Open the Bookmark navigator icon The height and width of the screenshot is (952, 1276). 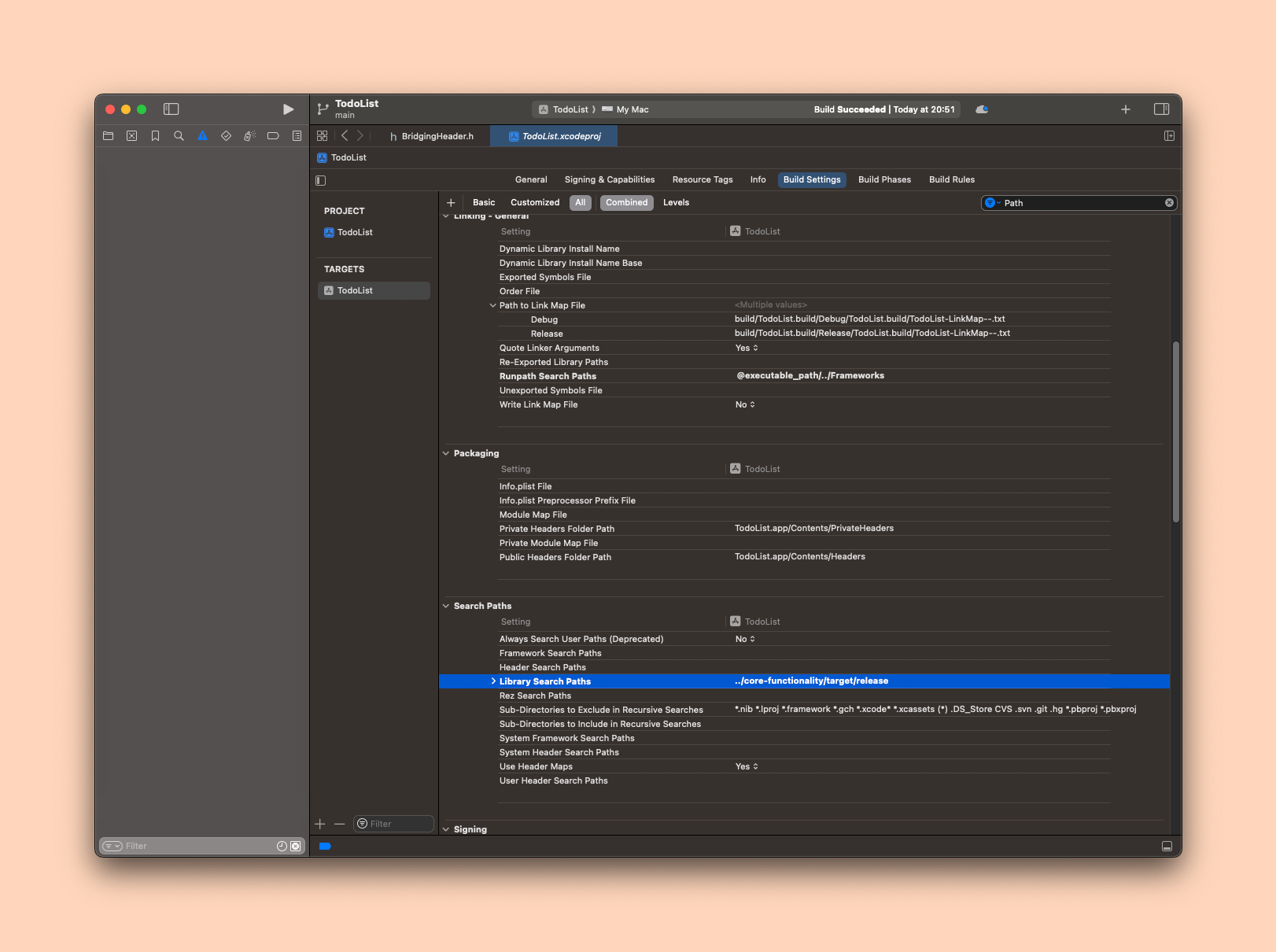(x=155, y=136)
